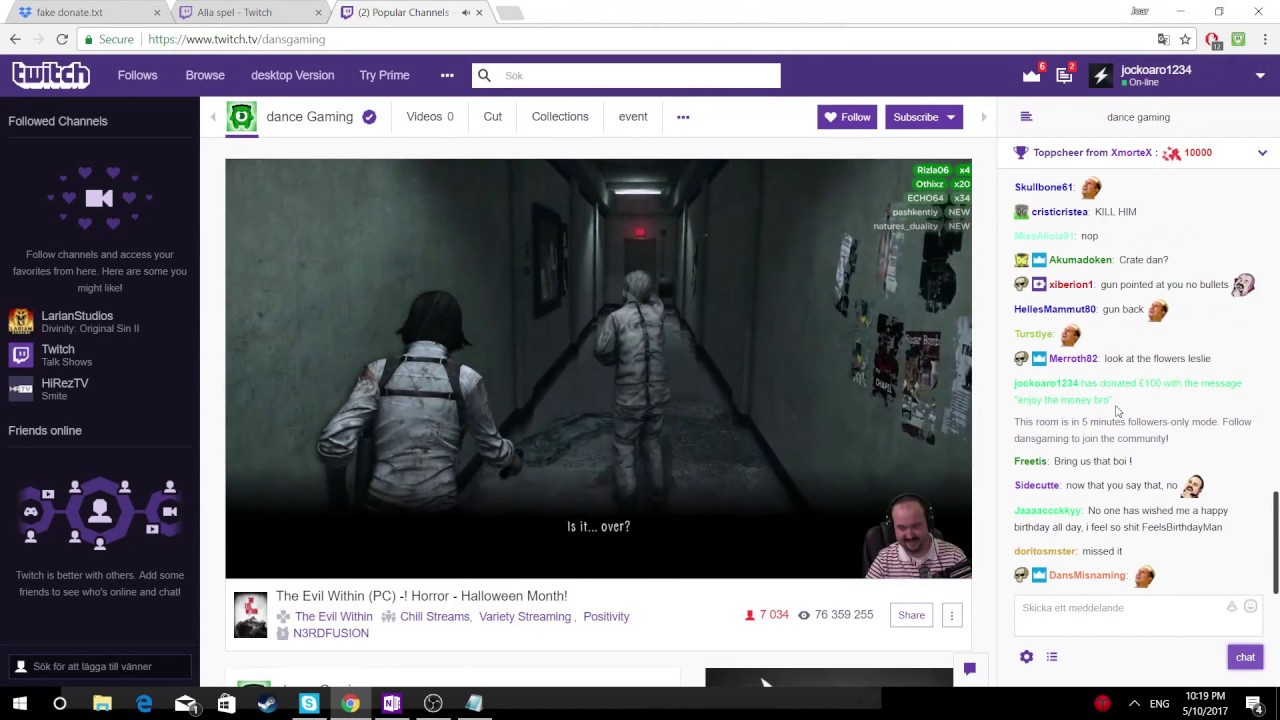
Task: Open the Twitch logo home link
Action: 51,75
